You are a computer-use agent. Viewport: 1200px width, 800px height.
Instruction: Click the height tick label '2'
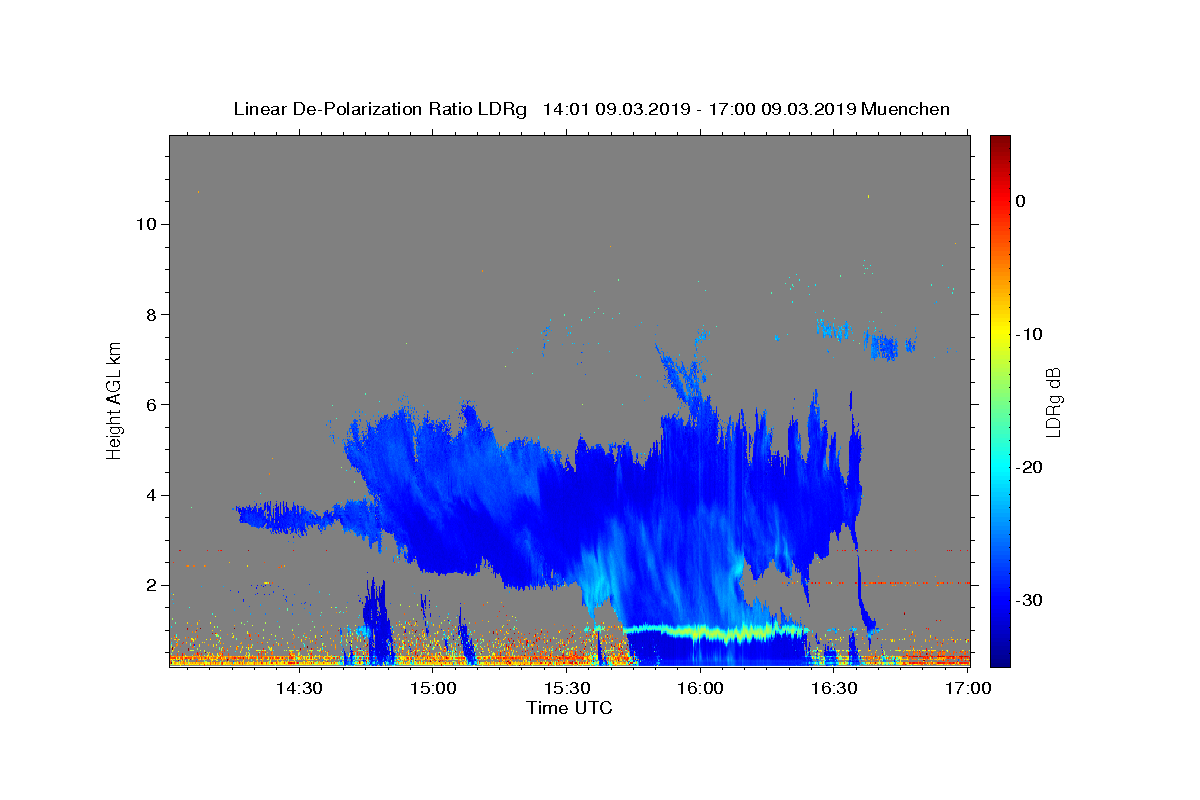150,585
